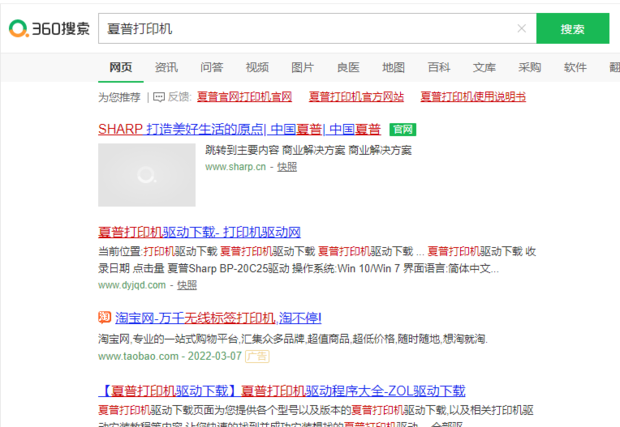Open 淘宝网-万千无线标签打印机 result

[x=218, y=318]
